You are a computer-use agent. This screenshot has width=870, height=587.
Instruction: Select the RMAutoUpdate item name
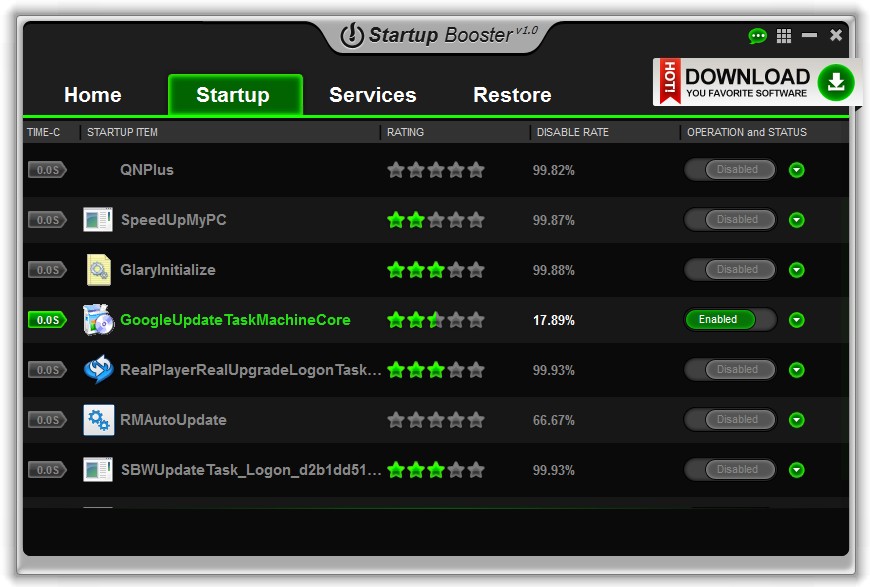[x=173, y=419]
